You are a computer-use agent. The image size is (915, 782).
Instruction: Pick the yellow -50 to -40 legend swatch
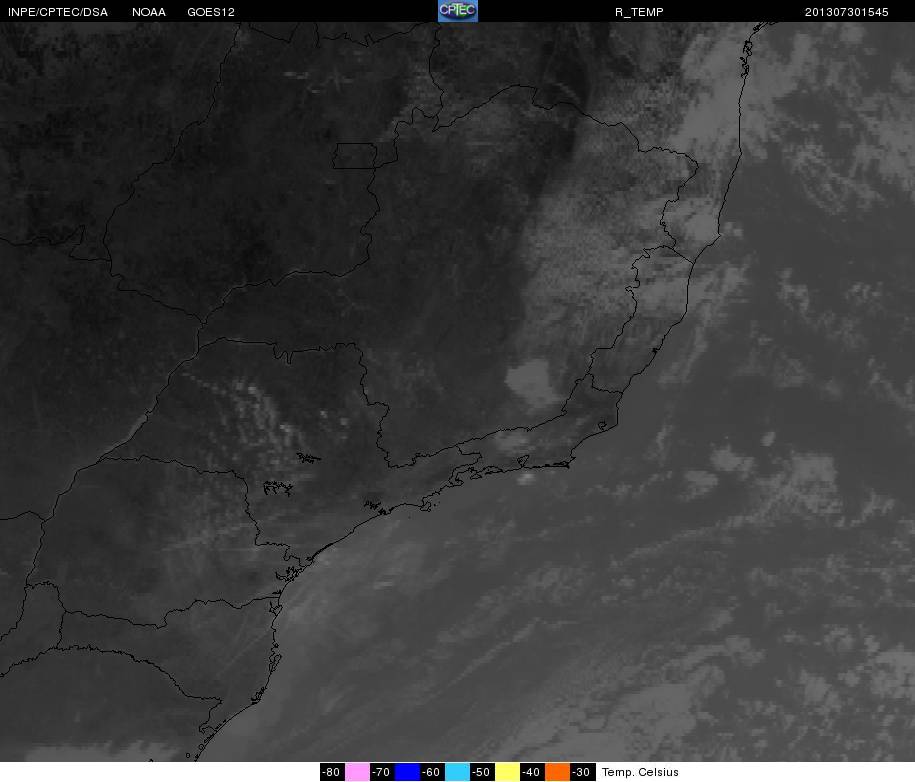(507, 771)
